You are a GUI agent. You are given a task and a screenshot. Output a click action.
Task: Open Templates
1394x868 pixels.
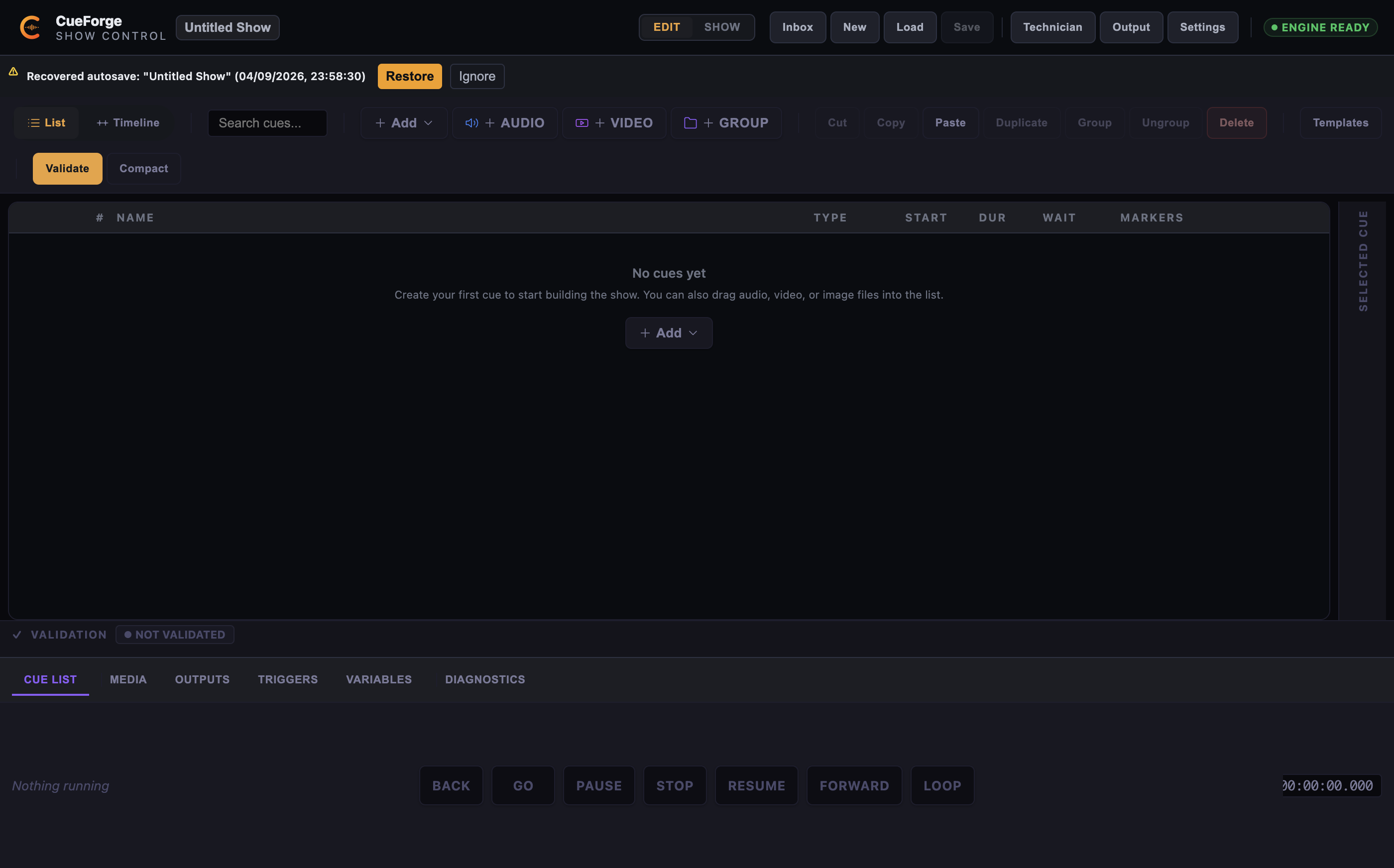(x=1341, y=123)
